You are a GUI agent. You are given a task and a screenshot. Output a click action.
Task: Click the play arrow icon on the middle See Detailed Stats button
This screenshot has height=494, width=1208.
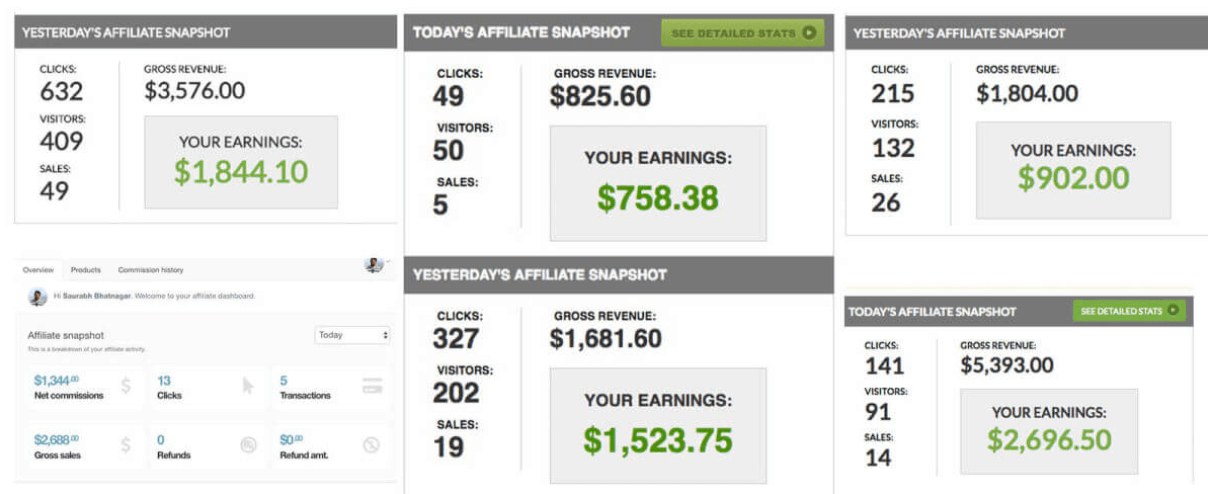coord(808,33)
